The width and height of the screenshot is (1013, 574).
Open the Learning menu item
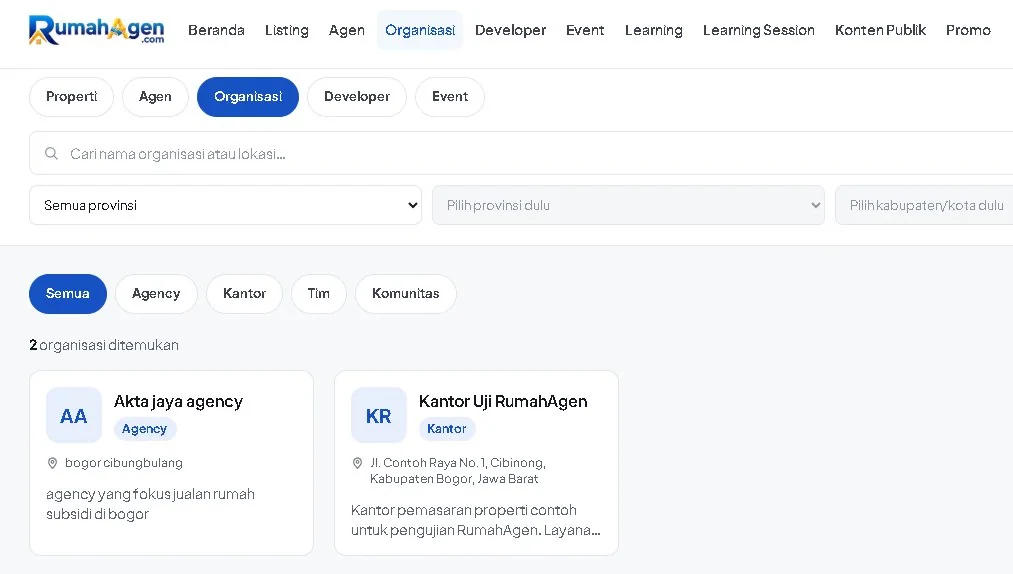(x=654, y=30)
